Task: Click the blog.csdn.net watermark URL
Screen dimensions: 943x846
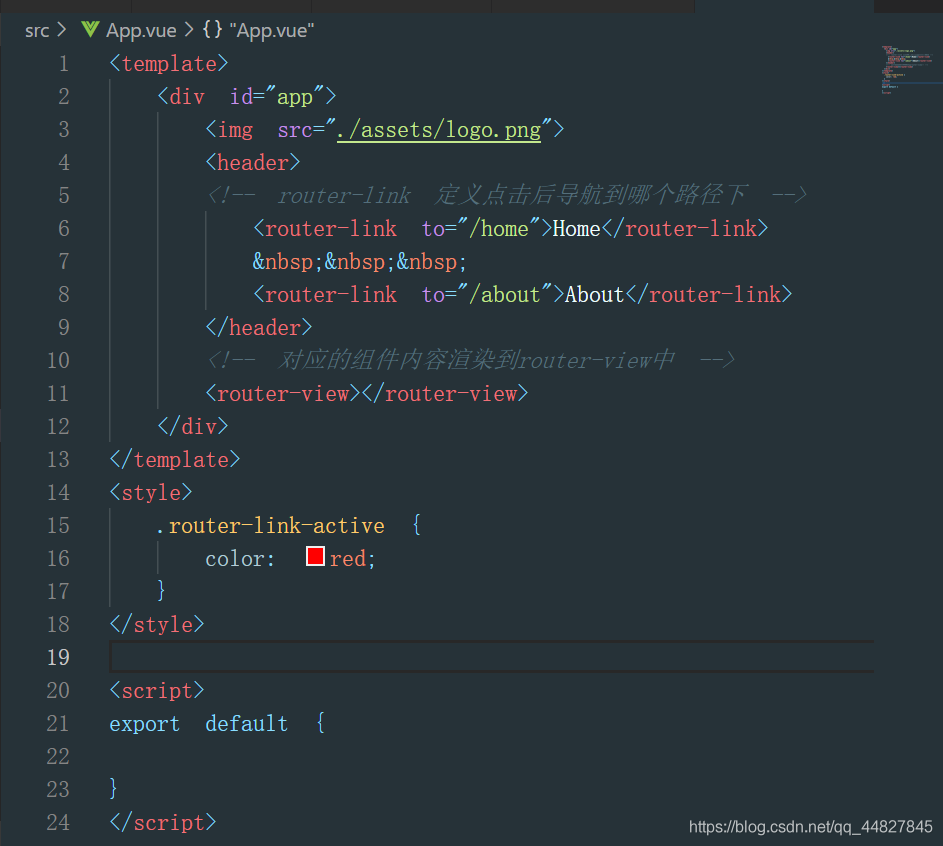Action: click(811, 827)
